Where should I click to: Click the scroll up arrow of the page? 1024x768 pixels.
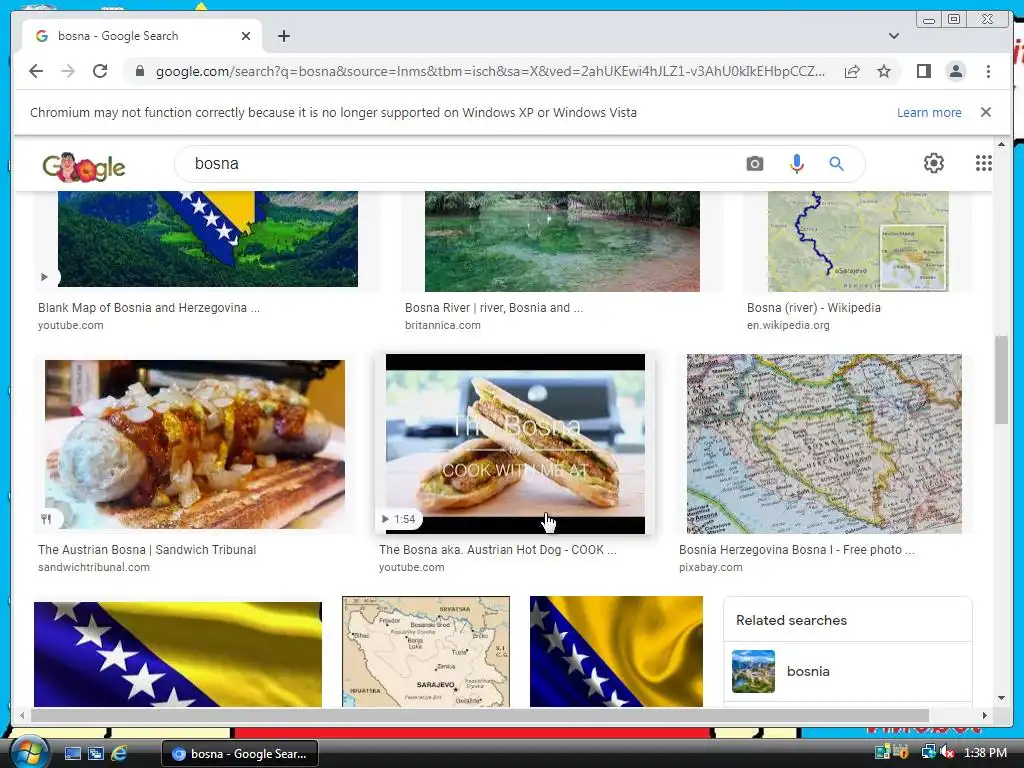pos(1001,144)
